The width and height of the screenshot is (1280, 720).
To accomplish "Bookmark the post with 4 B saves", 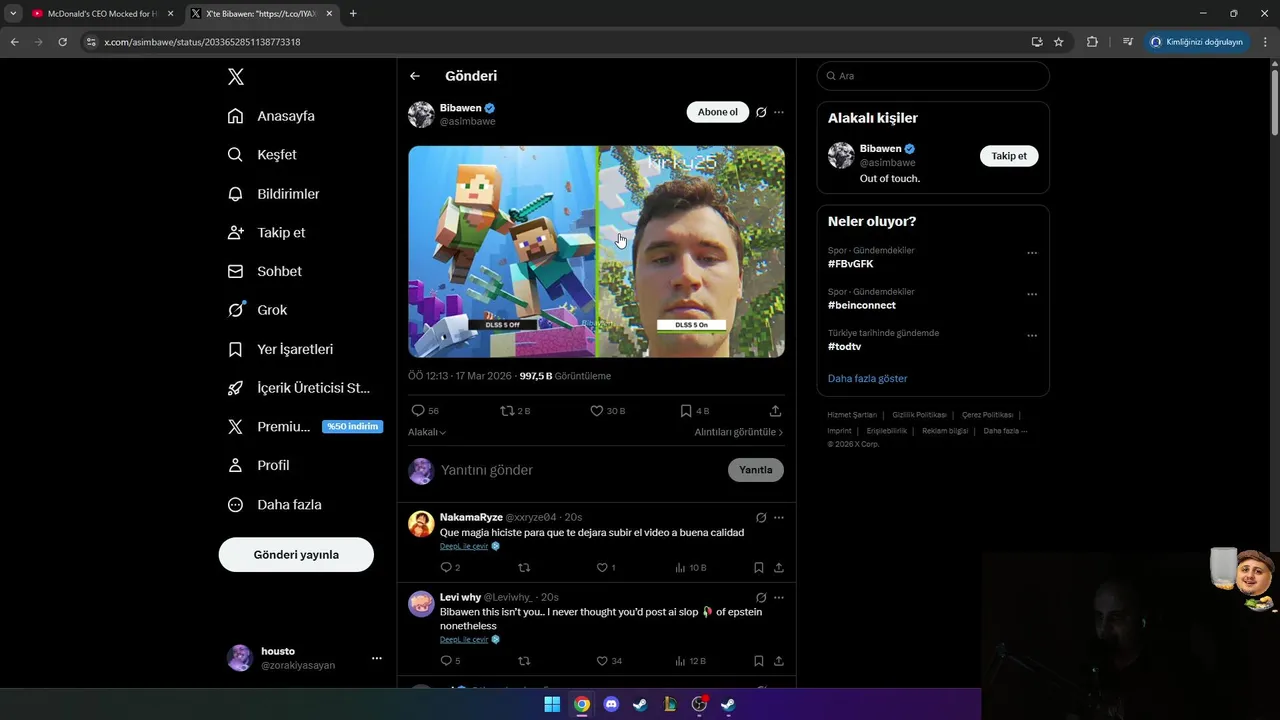I will [x=686, y=411].
